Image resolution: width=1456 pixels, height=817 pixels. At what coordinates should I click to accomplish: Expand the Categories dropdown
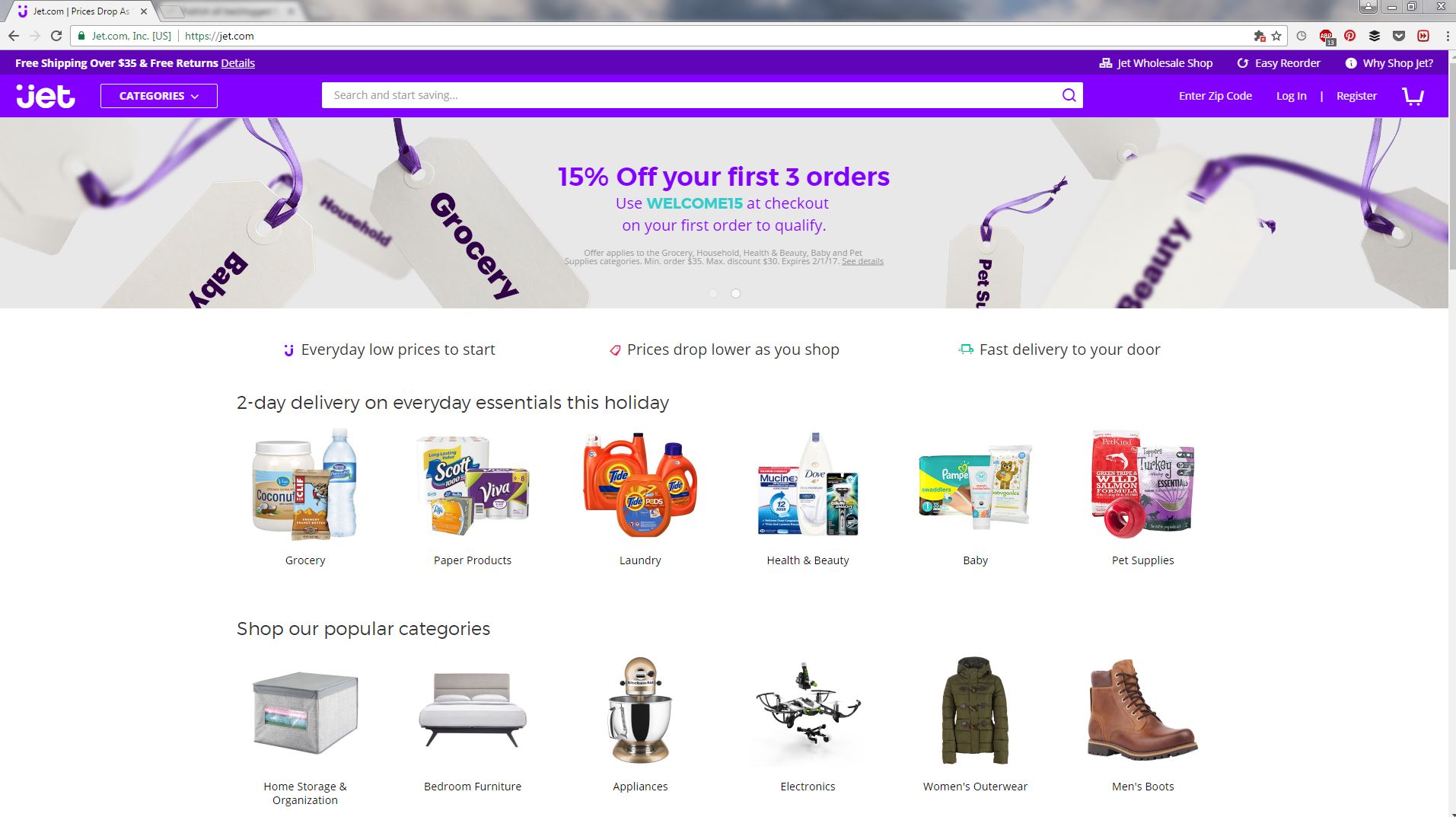pyautogui.click(x=159, y=96)
